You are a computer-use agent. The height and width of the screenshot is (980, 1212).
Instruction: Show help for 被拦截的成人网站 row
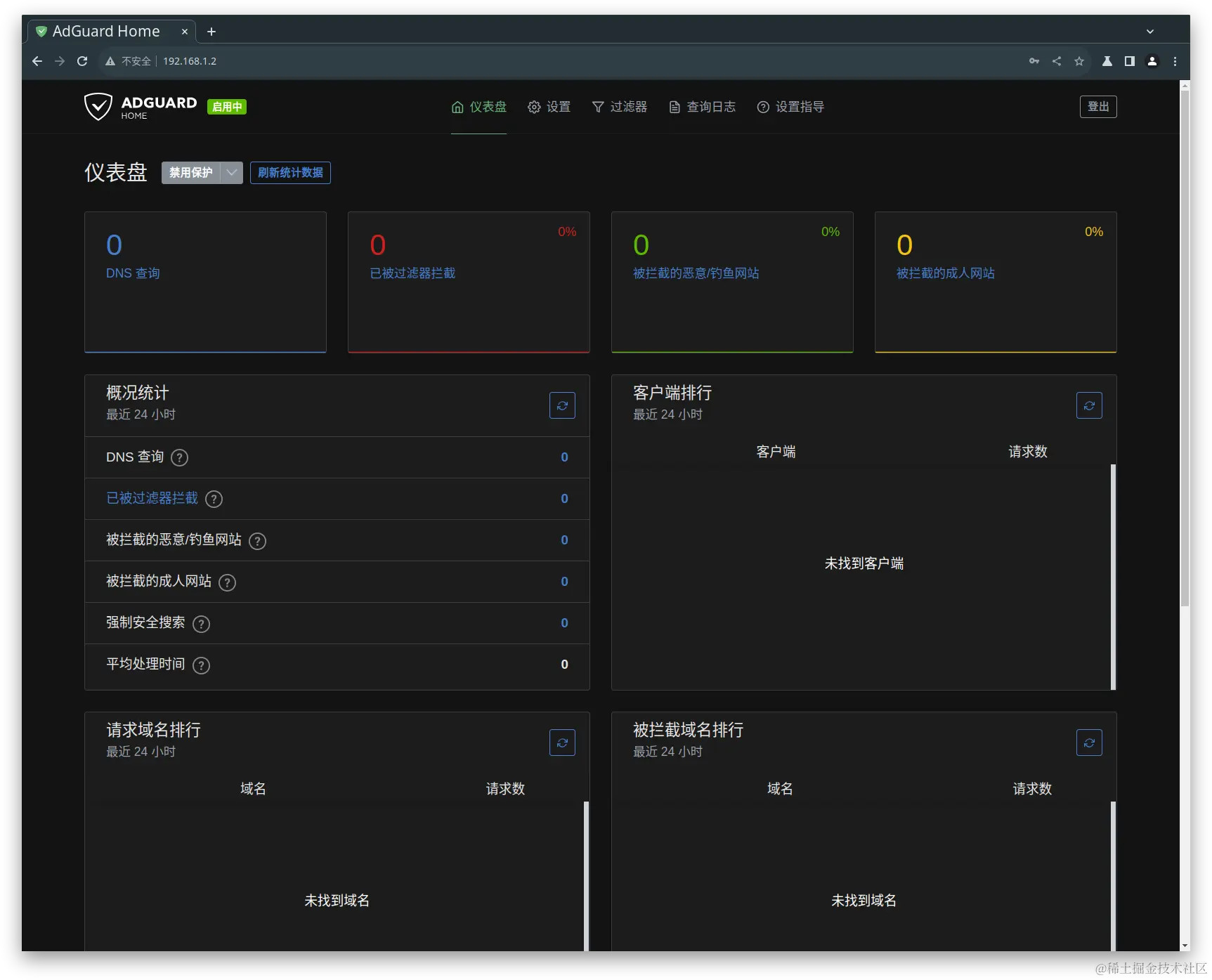[227, 582]
